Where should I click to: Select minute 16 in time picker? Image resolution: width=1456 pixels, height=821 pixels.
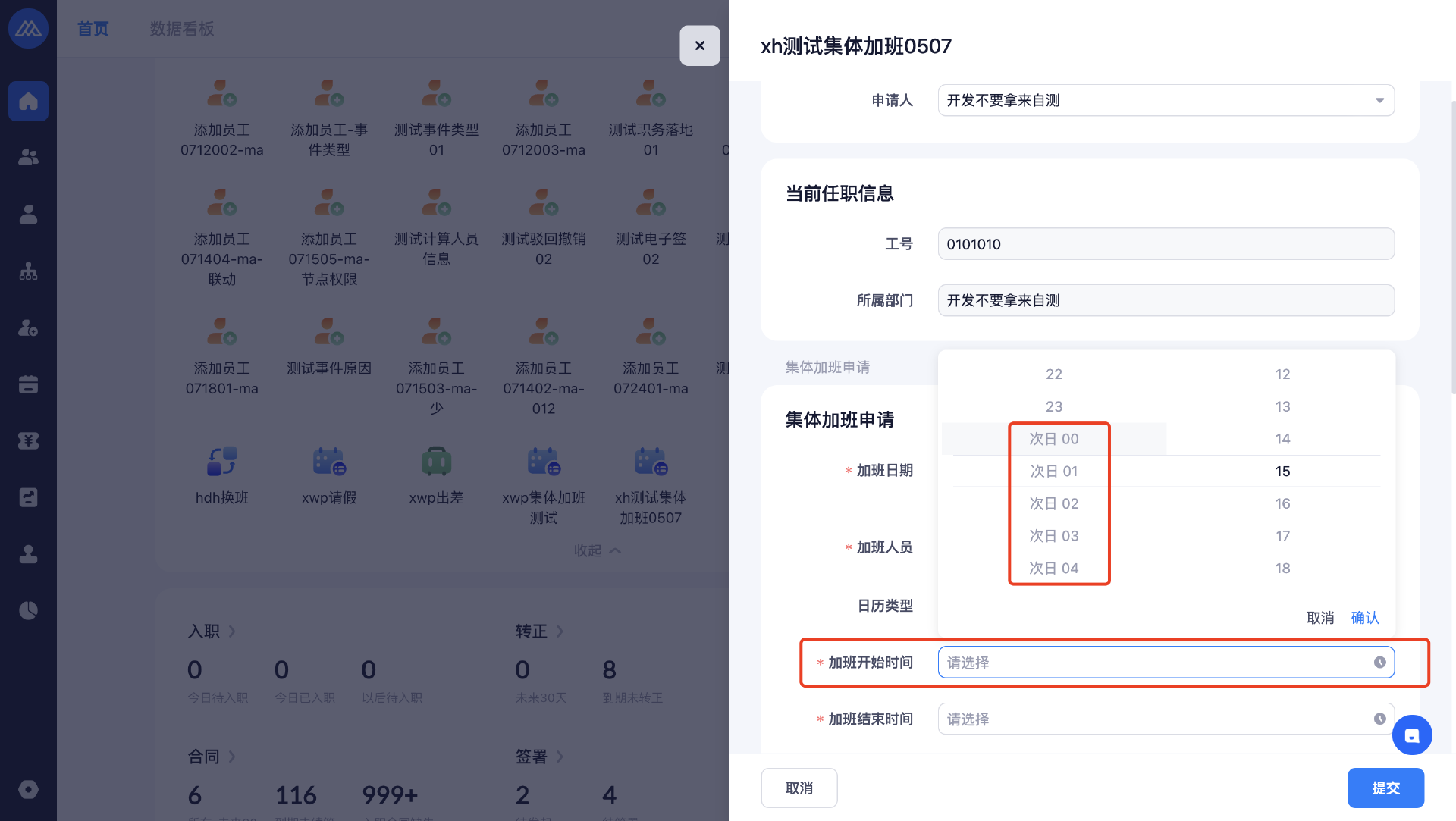(1282, 503)
